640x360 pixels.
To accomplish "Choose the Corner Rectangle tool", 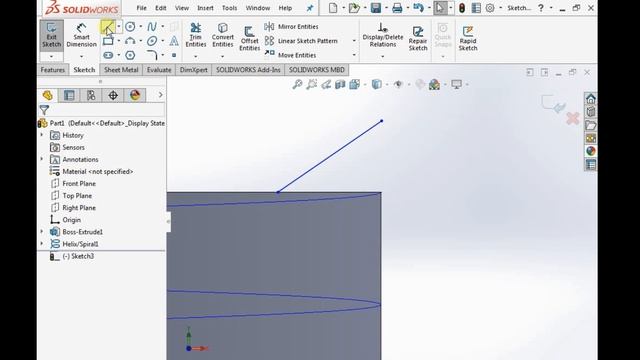I will [108, 41].
